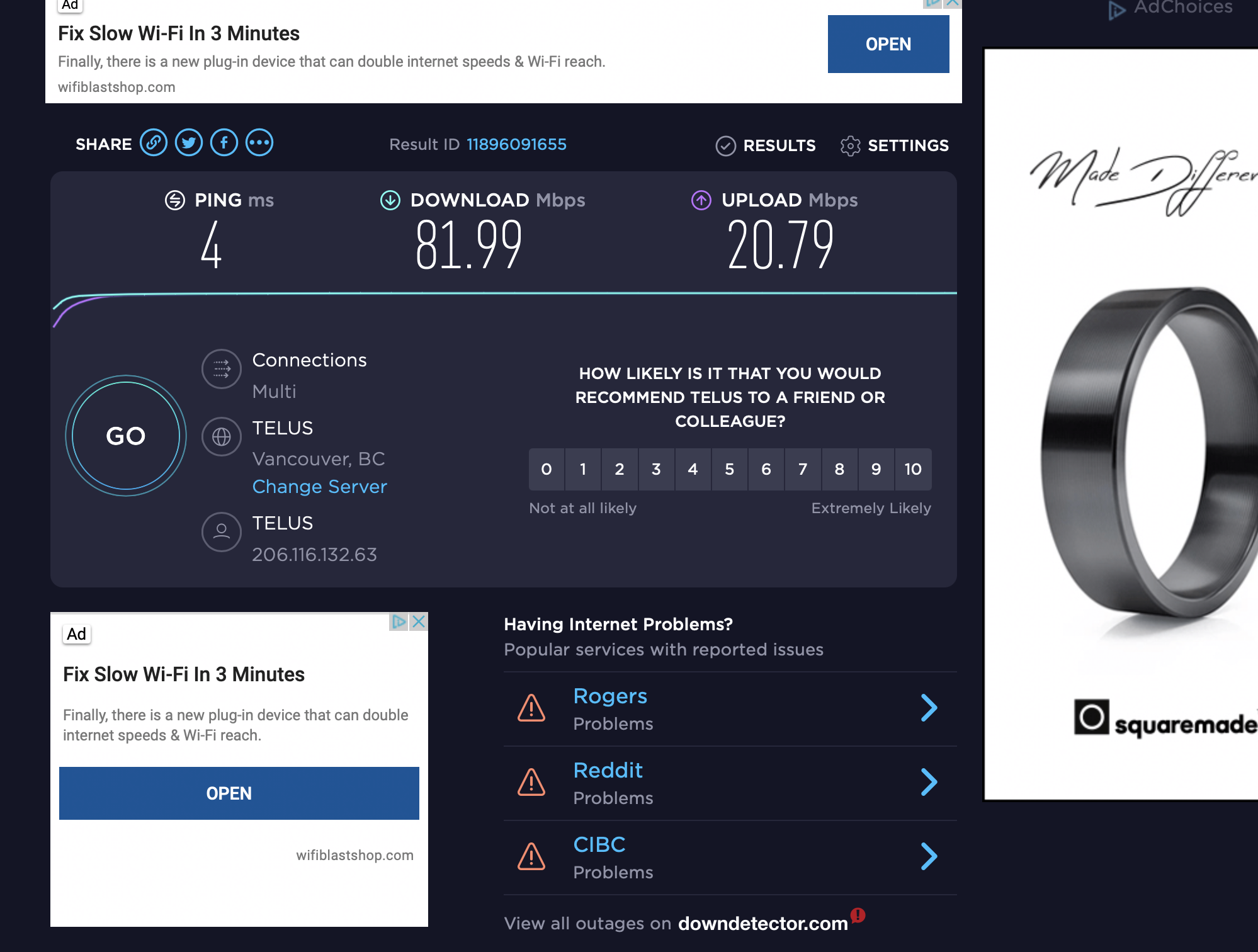Viewport: 1258px width, 952px height.
Task: Share result on Facebook icon
Action: tap(224, 143)
